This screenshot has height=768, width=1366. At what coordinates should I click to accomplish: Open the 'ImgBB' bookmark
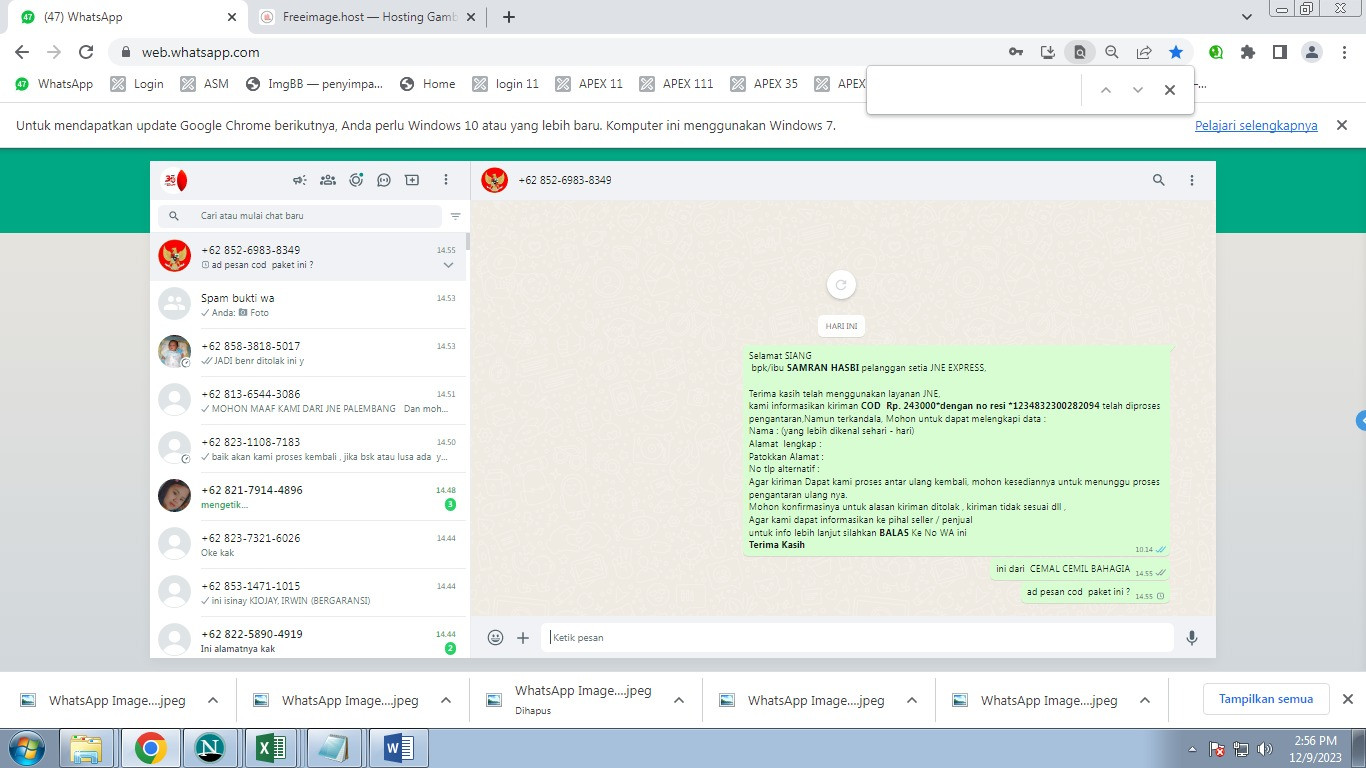coord(315,84)
